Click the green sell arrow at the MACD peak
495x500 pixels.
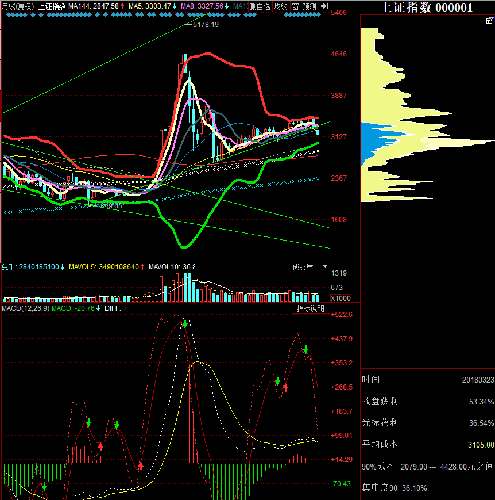pyautogui.click(x=185, y=324)
